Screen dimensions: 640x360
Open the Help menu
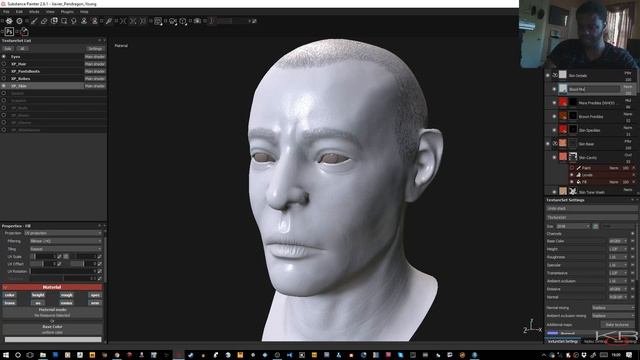(x=84, y=12)
